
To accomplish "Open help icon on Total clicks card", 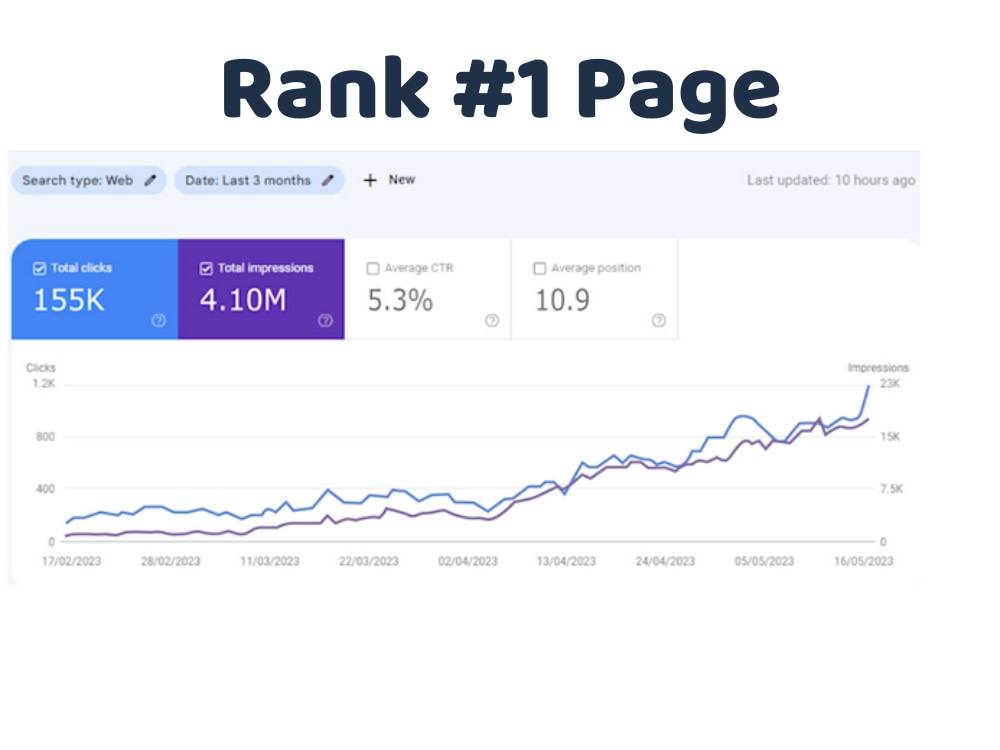I will [x=159, y=320].
